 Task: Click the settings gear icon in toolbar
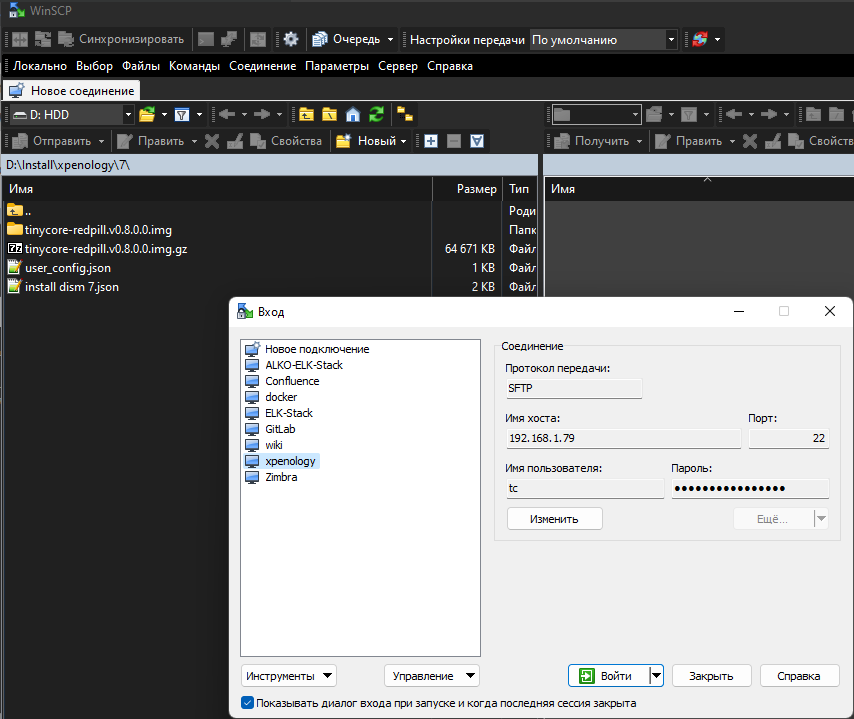click(291, 40)
